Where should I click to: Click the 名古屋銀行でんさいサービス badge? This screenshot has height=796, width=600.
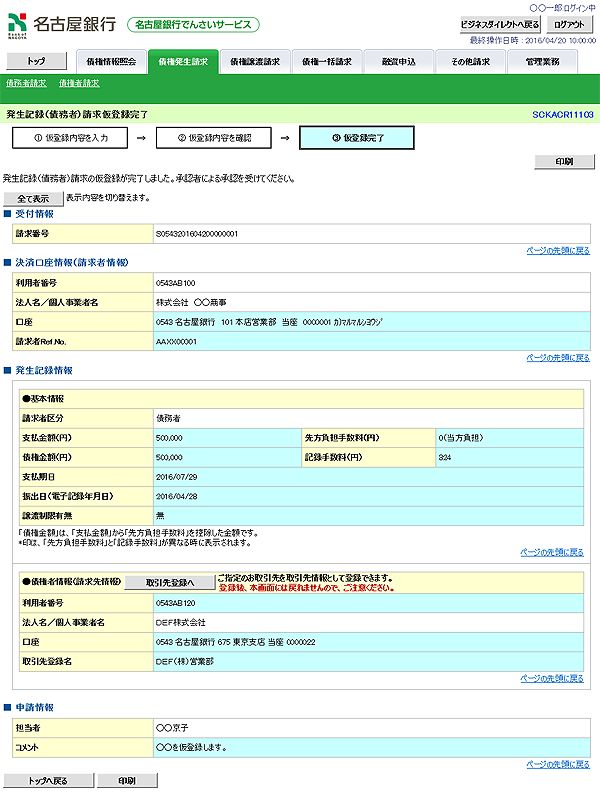pyautogui.click(x=193, y=24)
